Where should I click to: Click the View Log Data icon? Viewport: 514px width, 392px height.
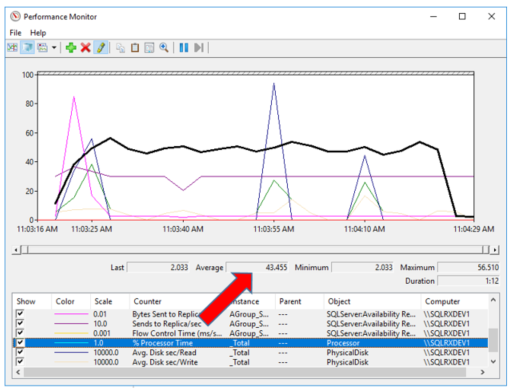coord(27,48)
